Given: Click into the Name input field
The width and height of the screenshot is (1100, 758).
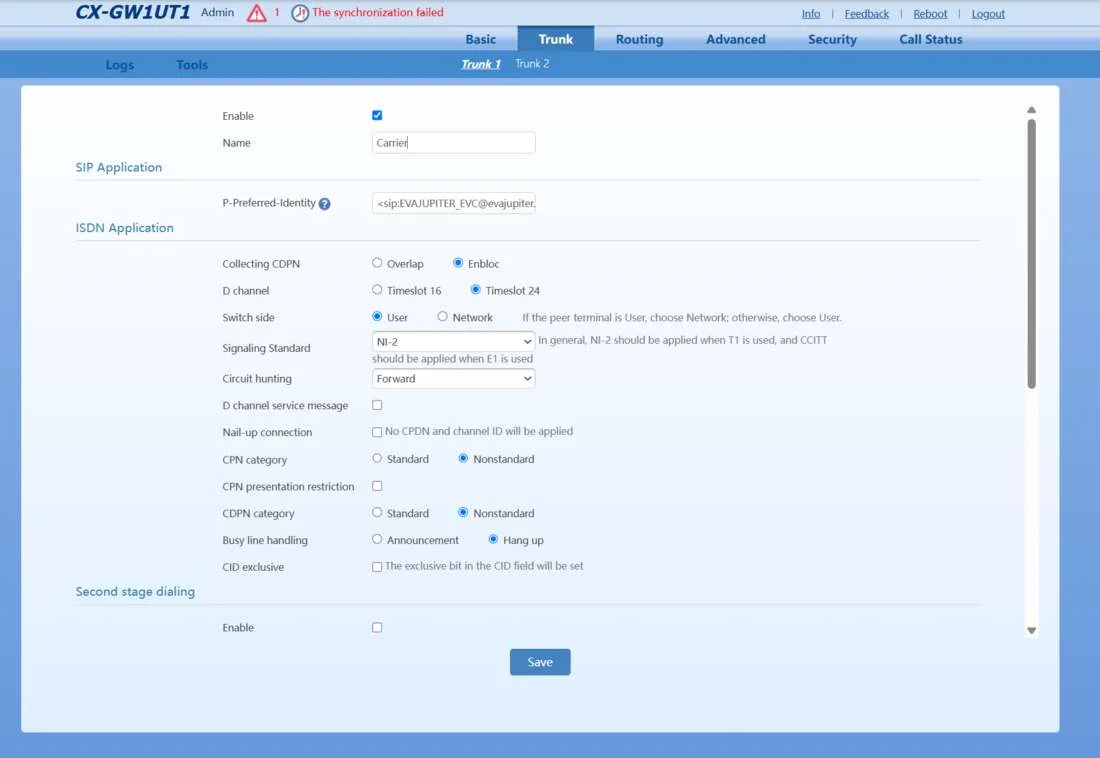Looking at the screenshot, I should tap(453, 142).
